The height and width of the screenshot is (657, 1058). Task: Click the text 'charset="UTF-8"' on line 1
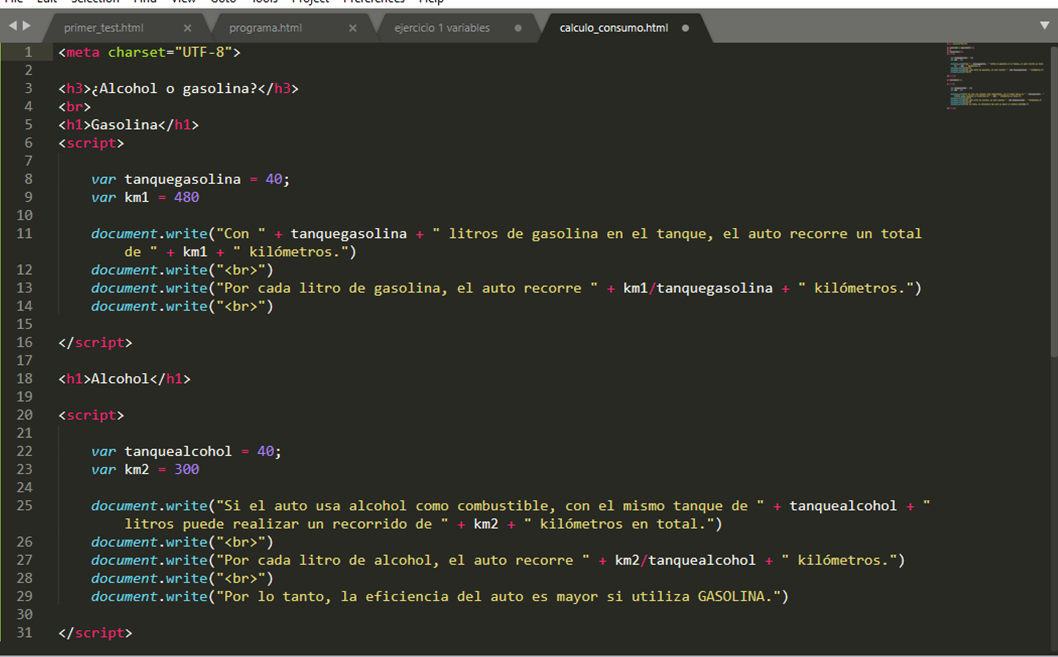point(170,52)
